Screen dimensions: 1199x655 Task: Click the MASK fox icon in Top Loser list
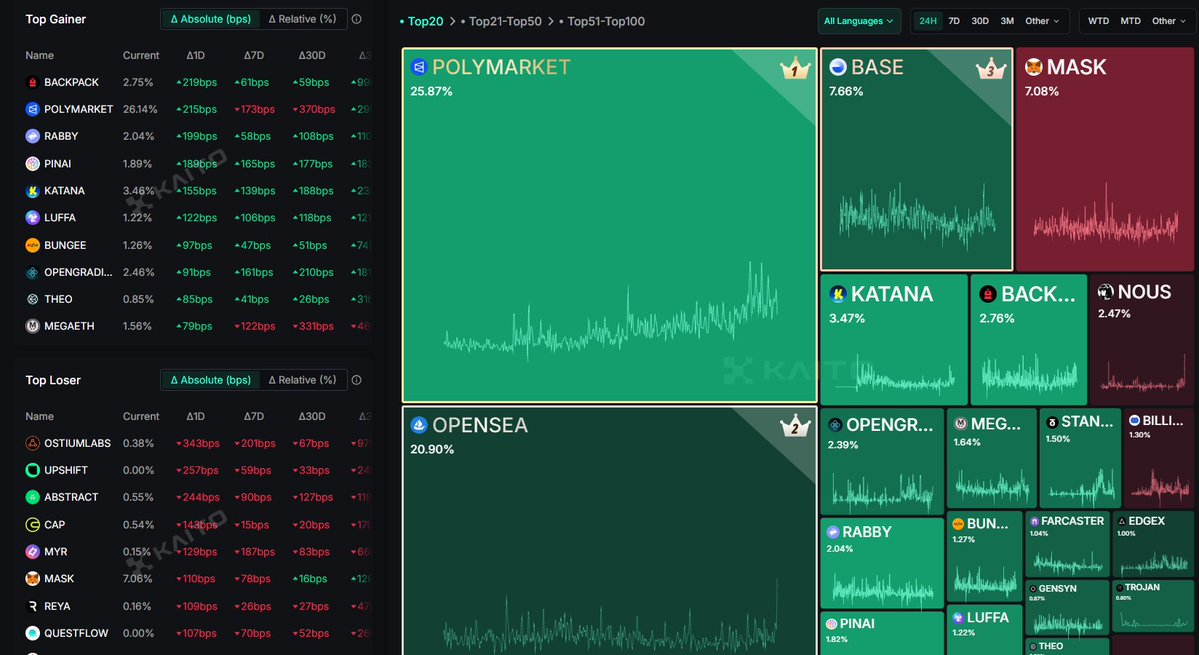[32, 579]
